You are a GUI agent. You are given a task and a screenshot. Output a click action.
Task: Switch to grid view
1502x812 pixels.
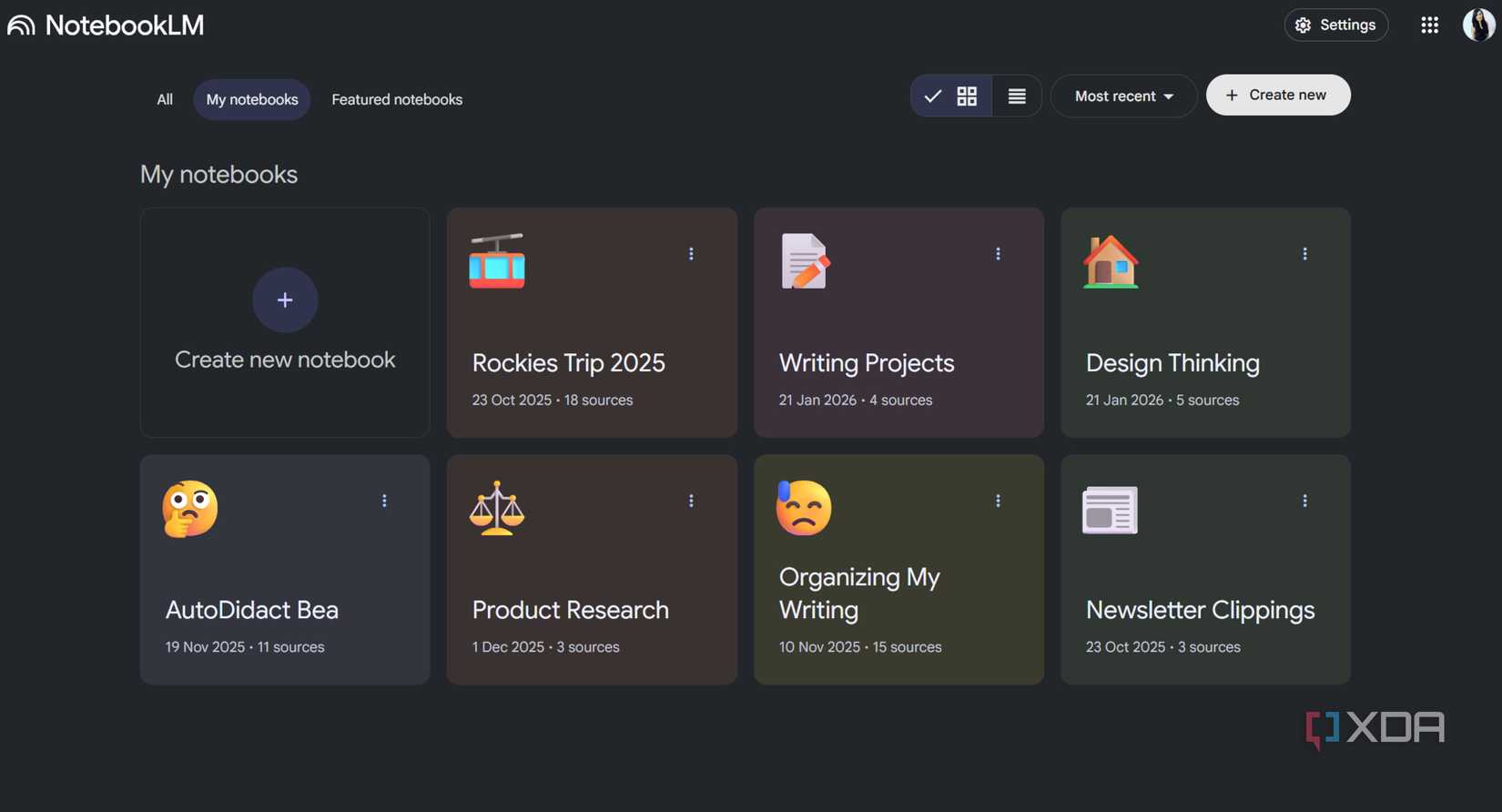click(951, 96)
